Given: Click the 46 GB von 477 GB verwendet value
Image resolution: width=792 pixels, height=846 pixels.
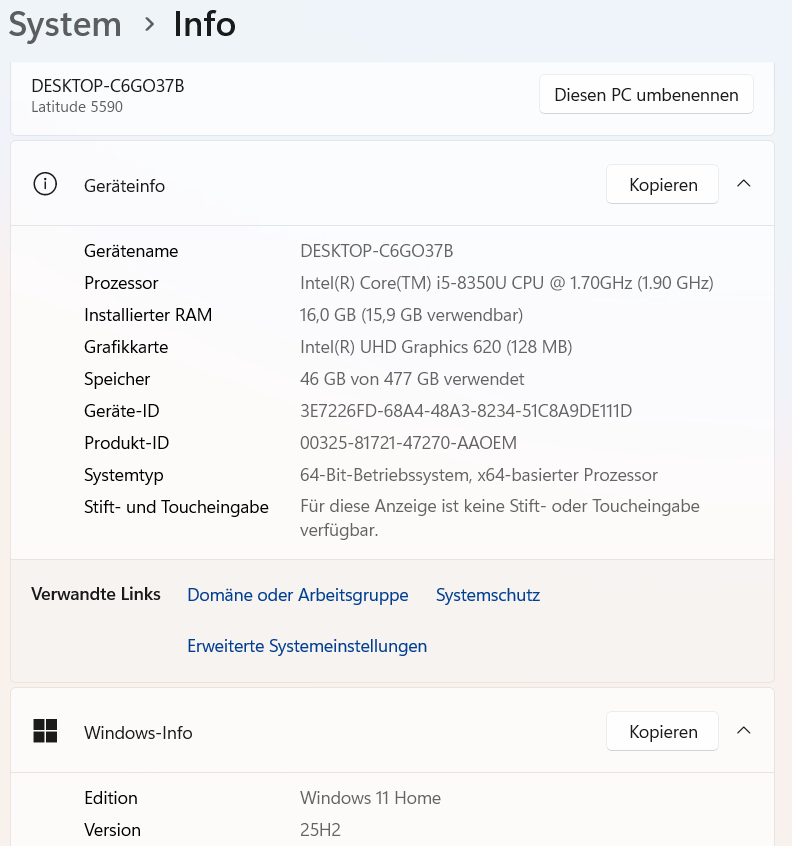Looking at the screenshot, I should point(412,379).
